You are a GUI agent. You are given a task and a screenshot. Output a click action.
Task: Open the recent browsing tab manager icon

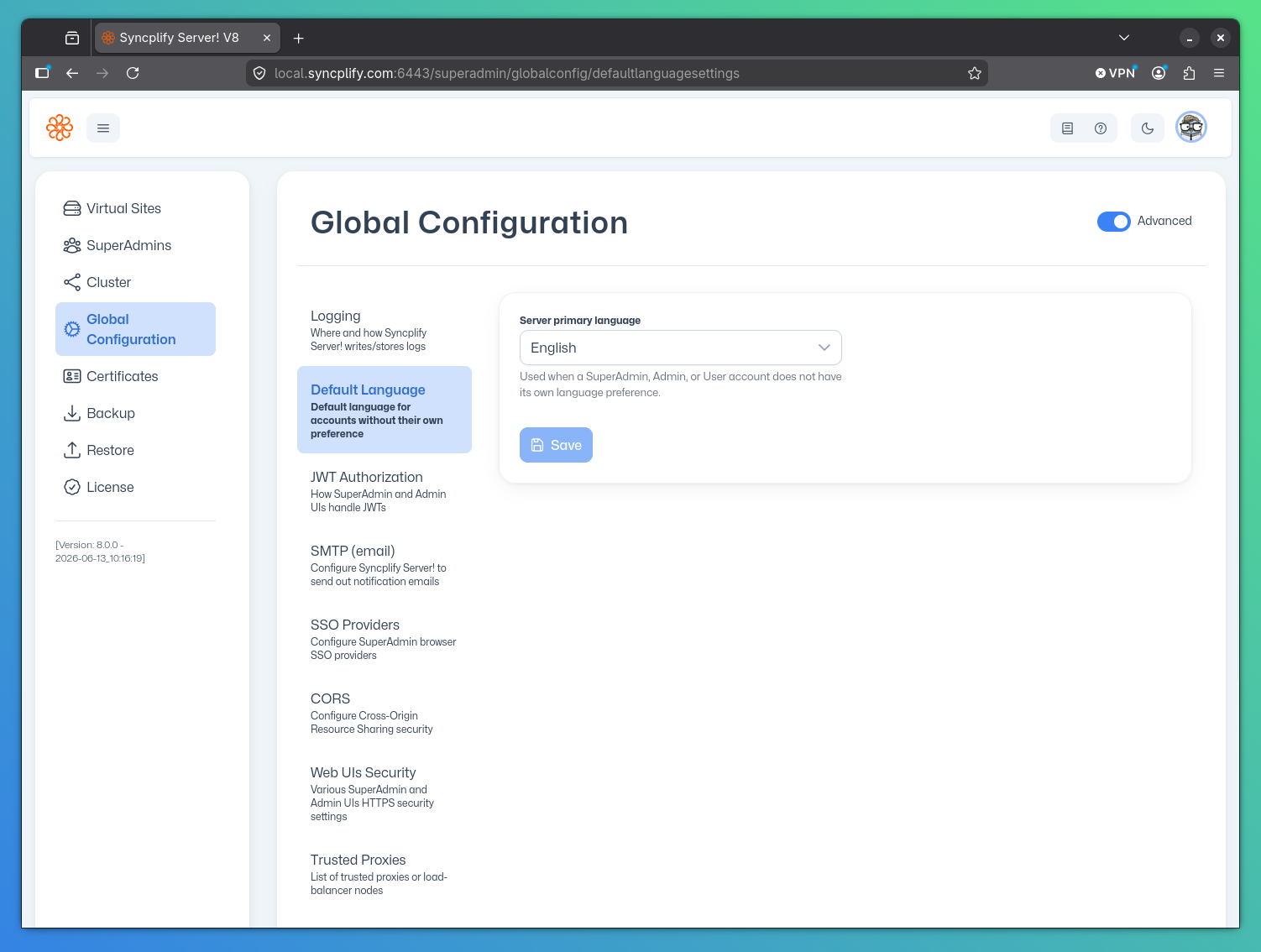click(x=72, y=38)
